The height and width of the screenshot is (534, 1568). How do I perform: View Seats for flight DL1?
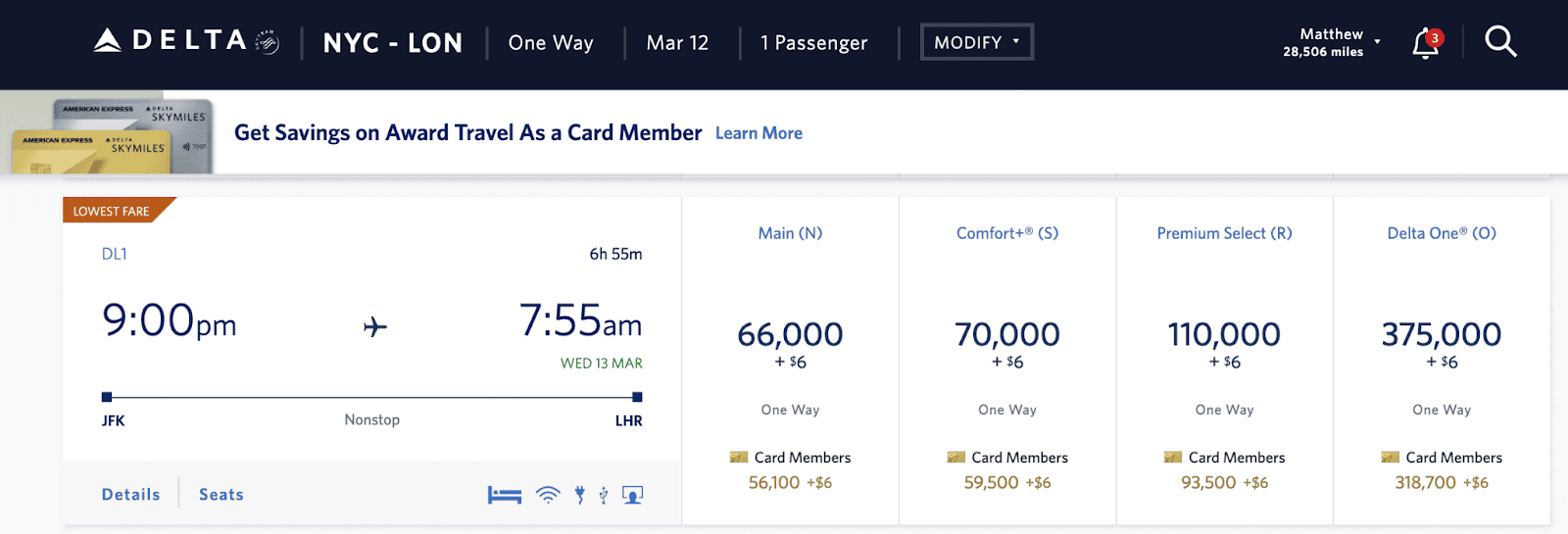click(x=221, y=495)
